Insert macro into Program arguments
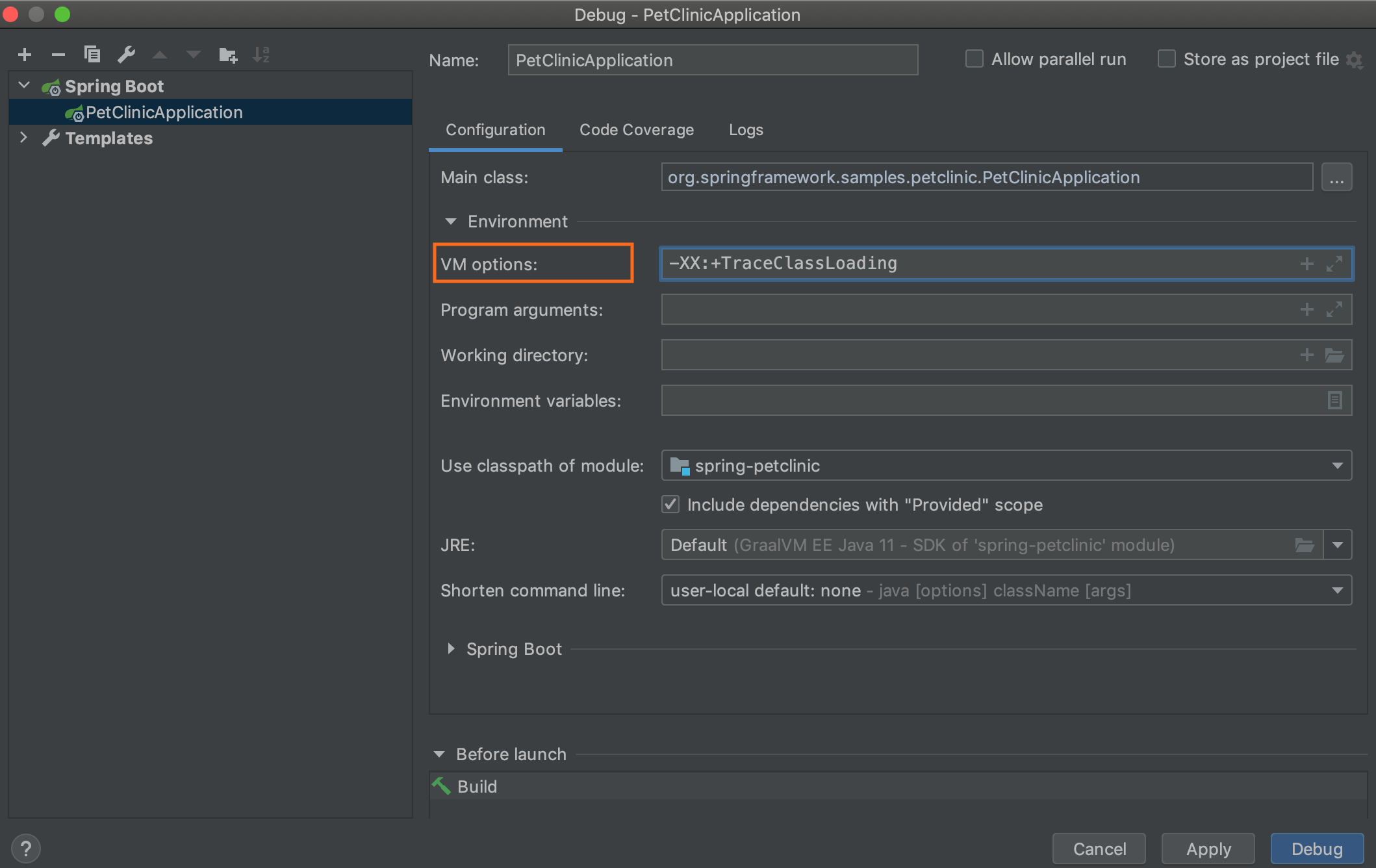Screen dimensions: 1376x868 [1307, 309]
